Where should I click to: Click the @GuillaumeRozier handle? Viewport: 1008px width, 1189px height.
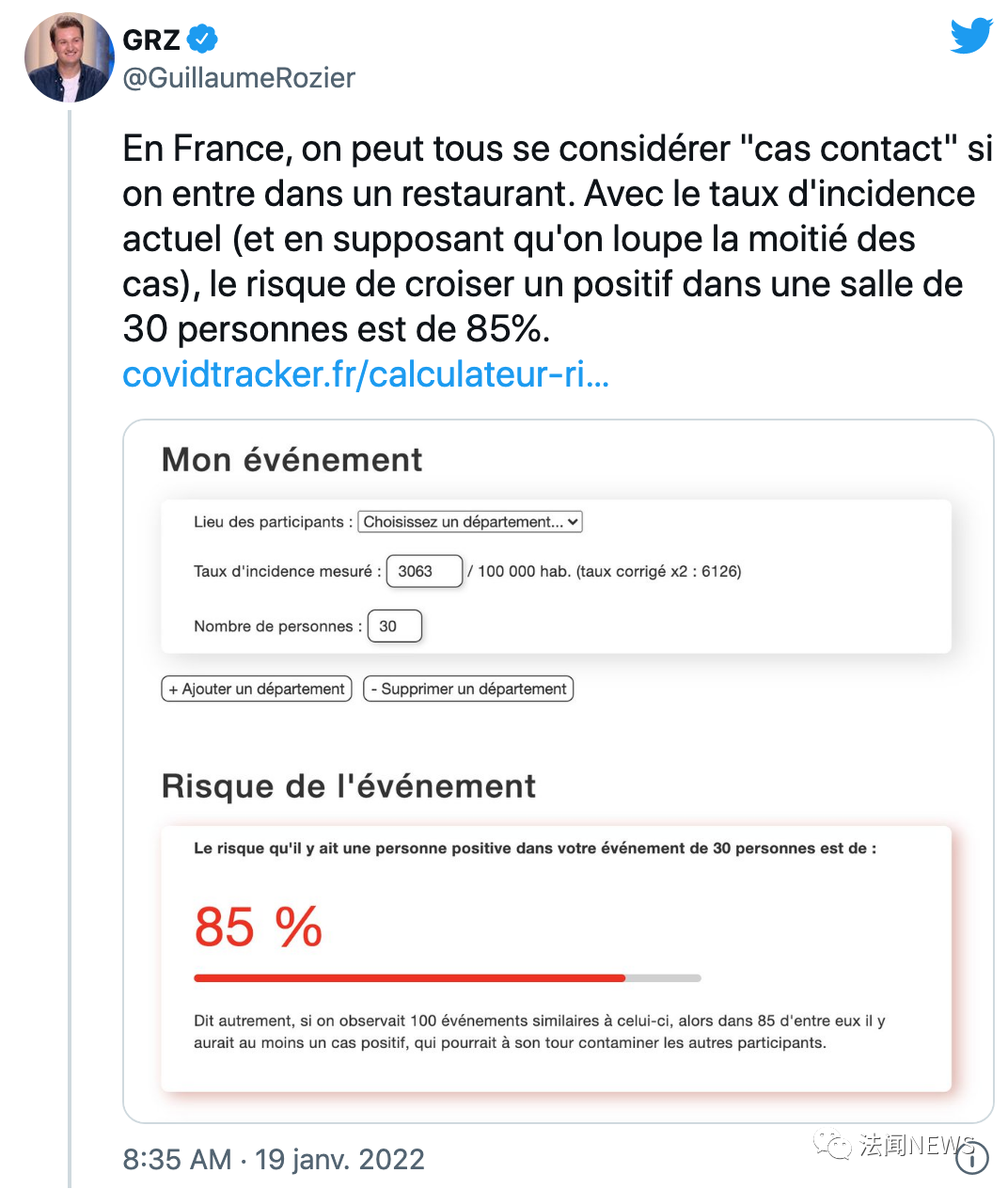coord(239,78)
